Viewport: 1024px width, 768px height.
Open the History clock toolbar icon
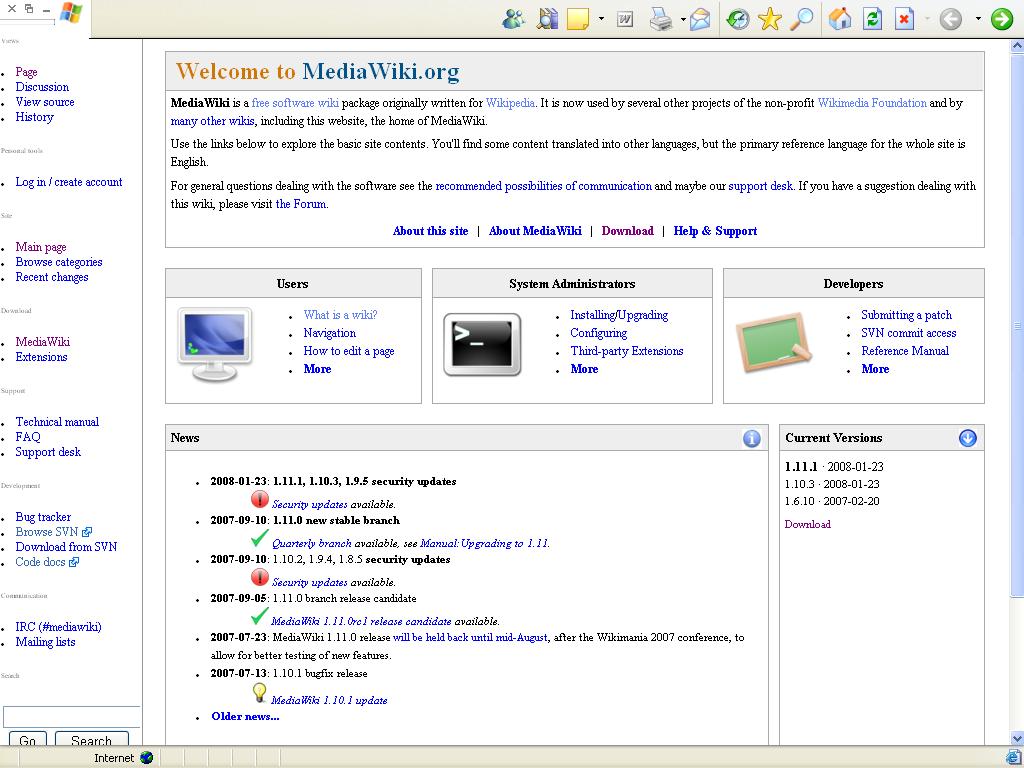point(738,19)
